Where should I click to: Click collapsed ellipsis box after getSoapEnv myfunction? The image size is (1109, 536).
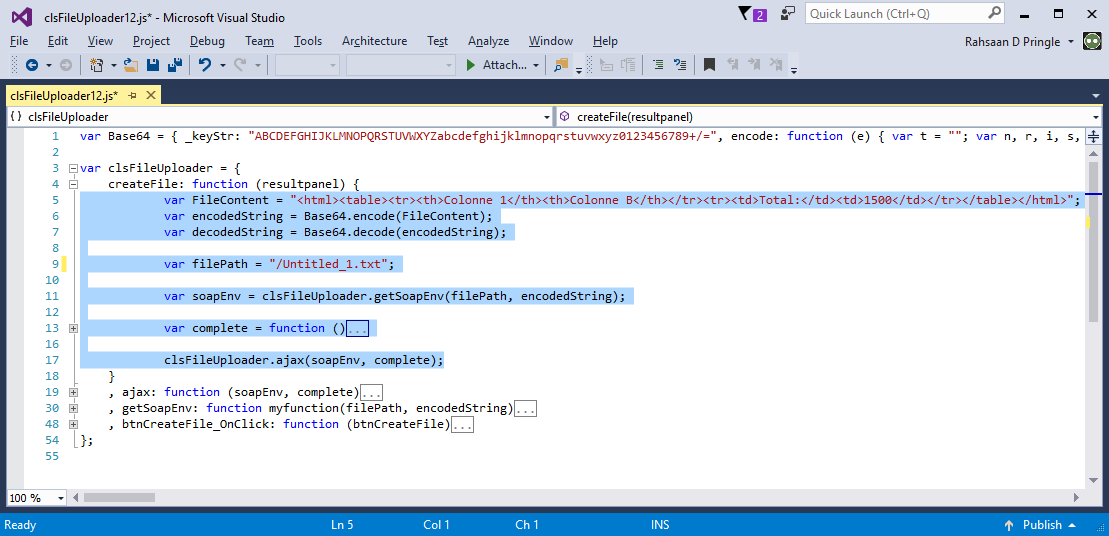click(x=526, y=409)
